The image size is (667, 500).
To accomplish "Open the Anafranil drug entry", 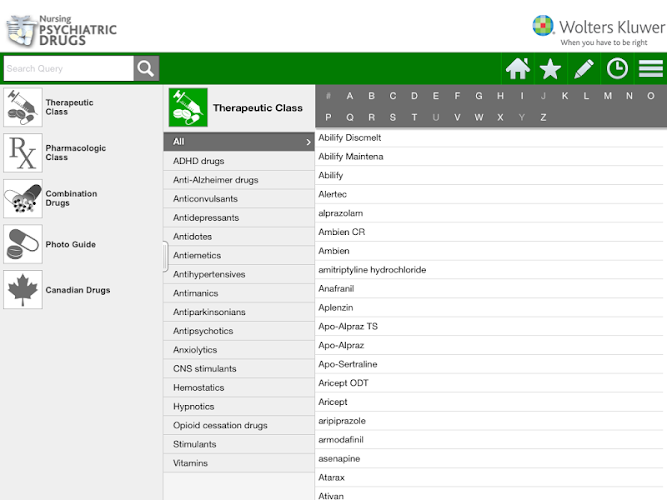I will (490, 289).
